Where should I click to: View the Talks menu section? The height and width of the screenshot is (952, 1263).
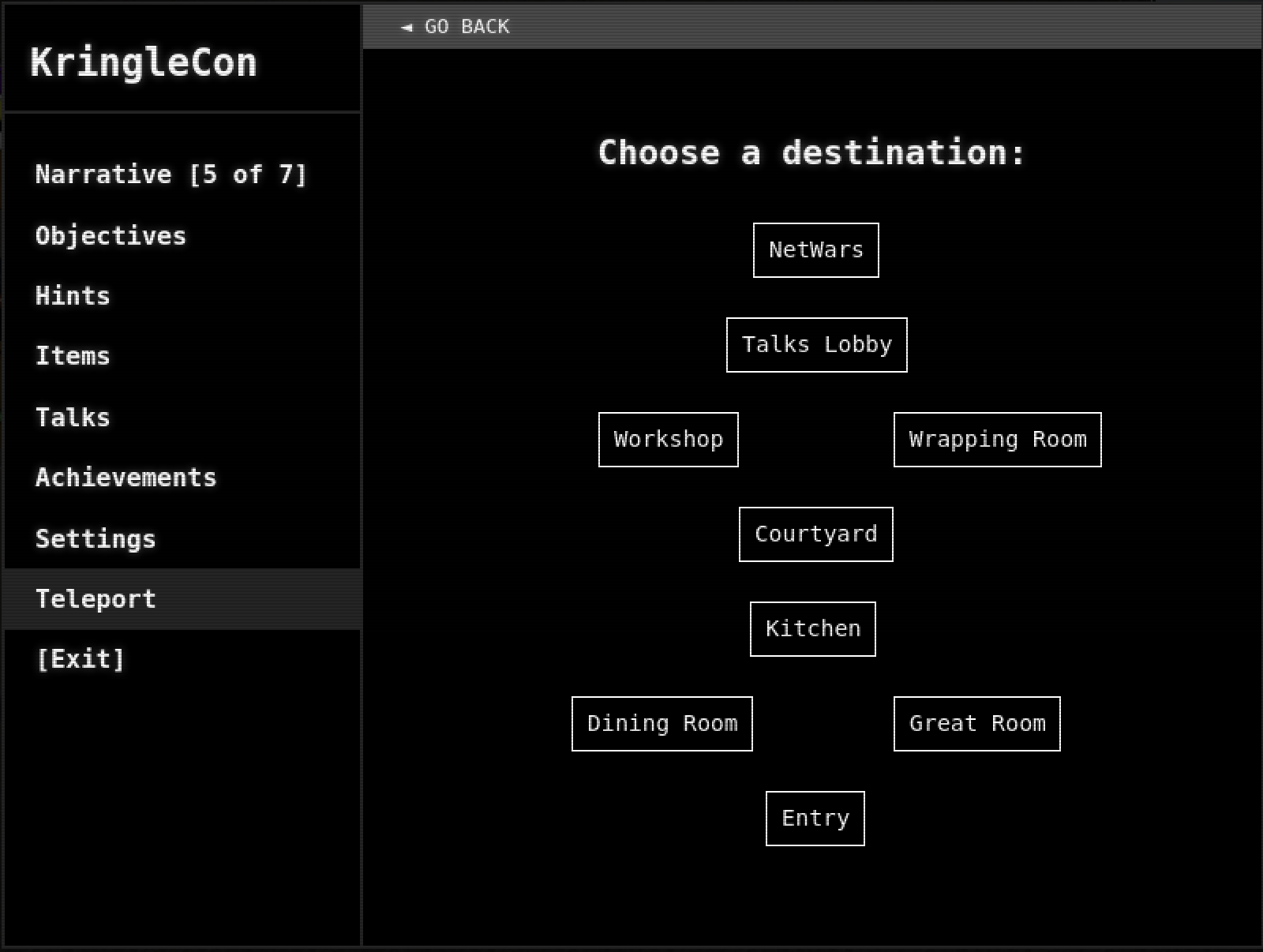coord(73,418)
